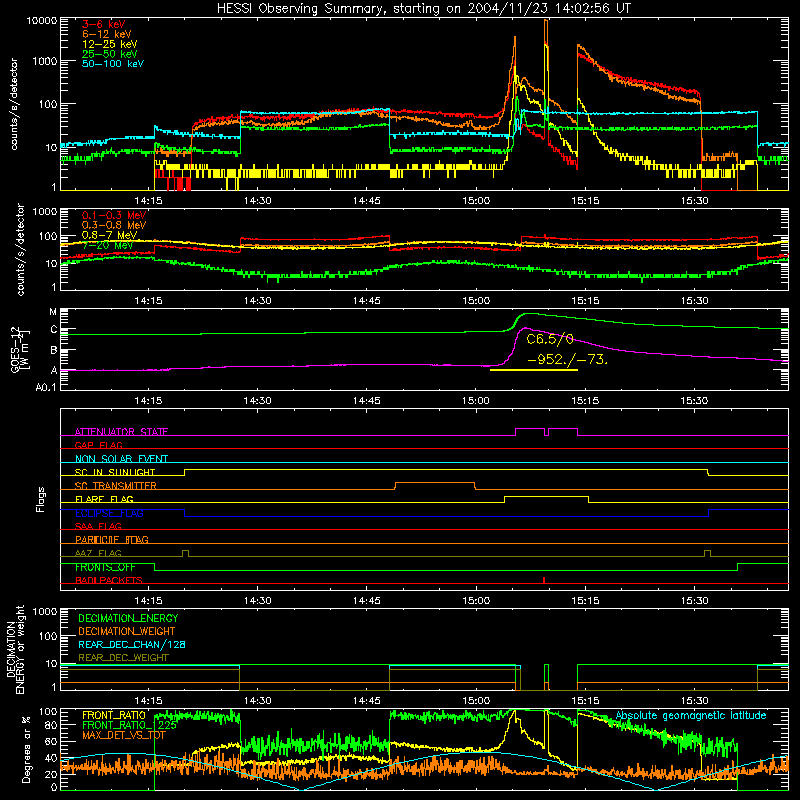Screen dimensions: 800x800
Task: Select the 6-12 keV legend label
Action: [x=107, y=34]
